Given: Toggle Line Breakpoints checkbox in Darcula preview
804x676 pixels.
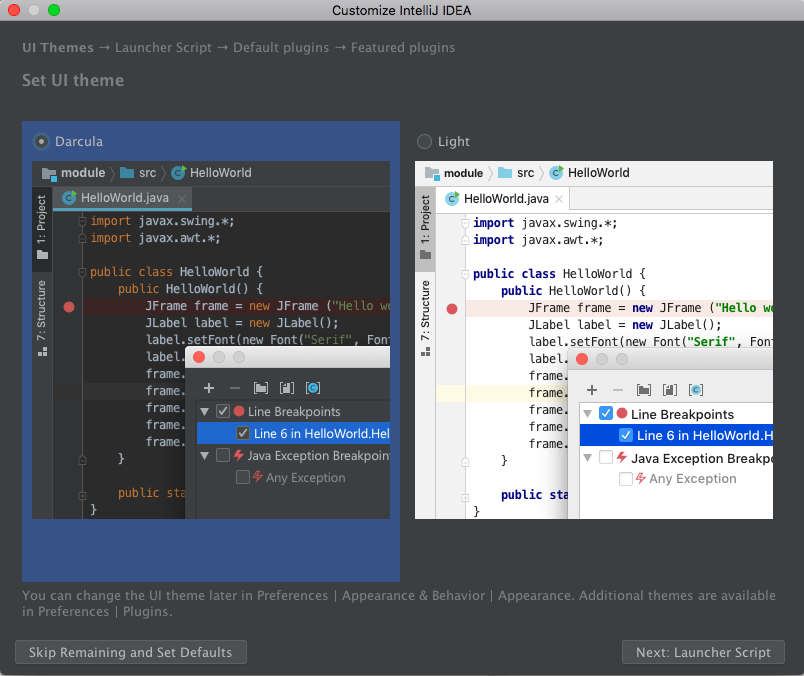Looking at the screenshot, I should (223, 411).
